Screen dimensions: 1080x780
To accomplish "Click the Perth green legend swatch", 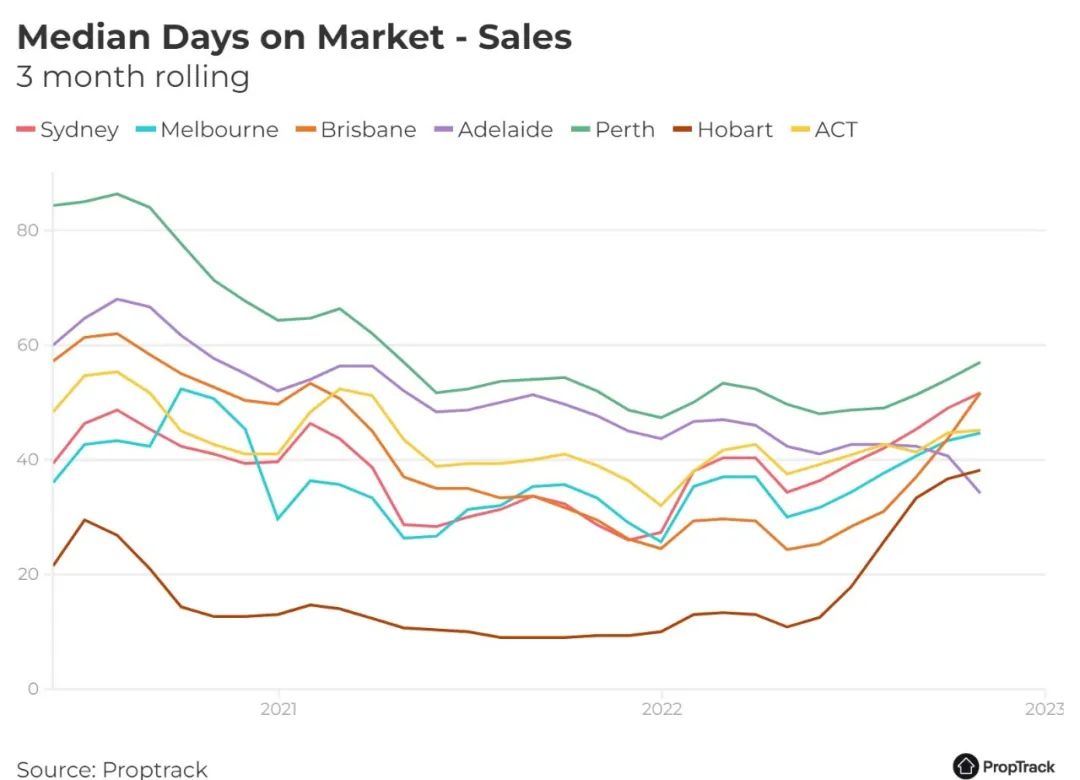I will pyautogui.click(x=581, y=130).
